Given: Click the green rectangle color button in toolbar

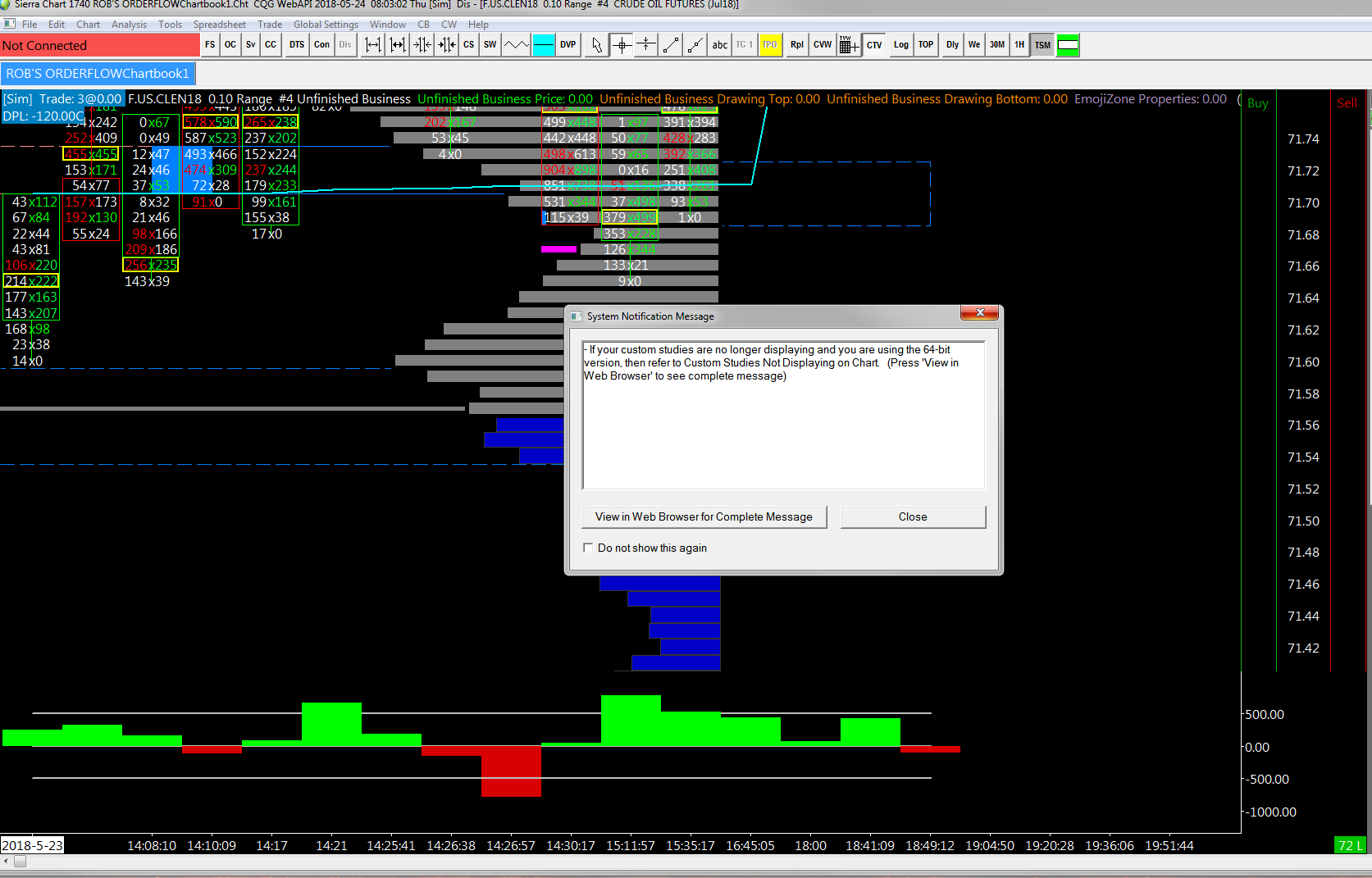Looking at the screenshot, I should pyautogui.click(x=1068, y=45).
